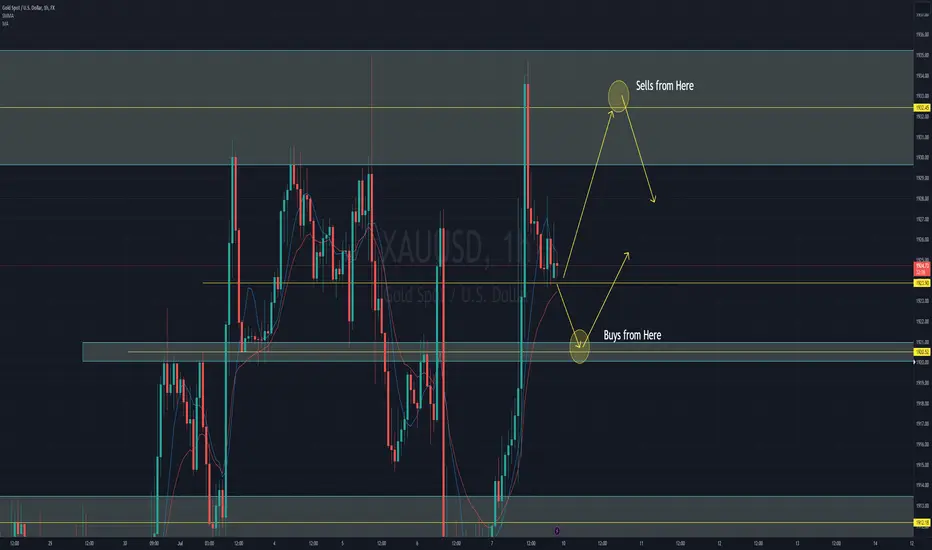Click the small purple event marker above the time axis

(x=557, y=531)
